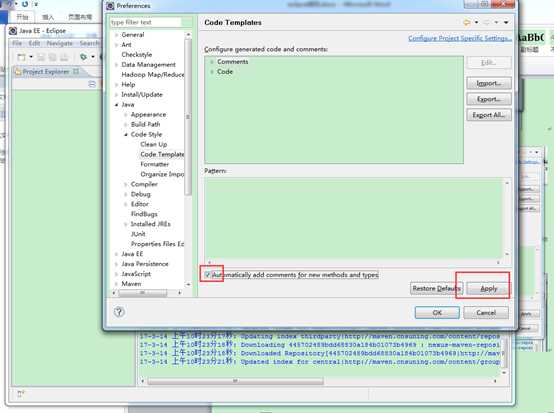This screenshot has width=554, height=413.
Task: Select Java Persistence preferences item
Action: 145,264
